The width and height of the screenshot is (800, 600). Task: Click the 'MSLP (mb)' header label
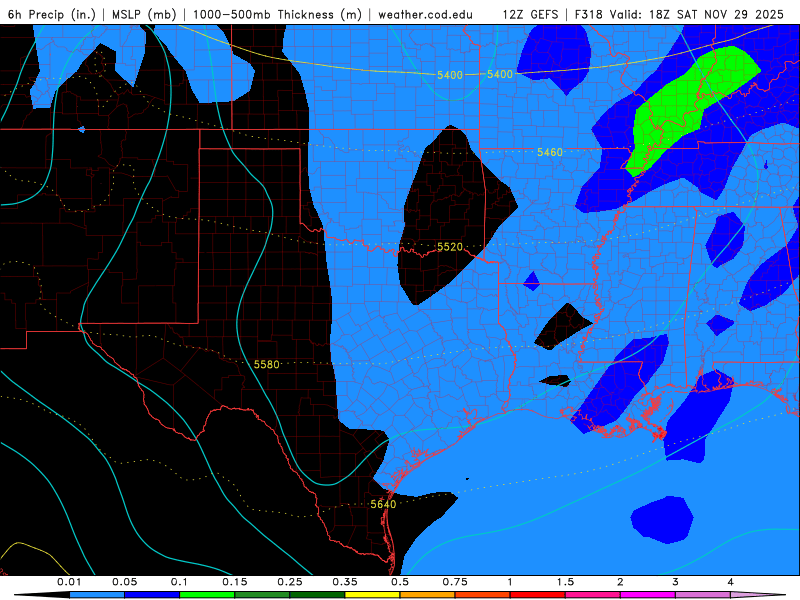(143, 14)
